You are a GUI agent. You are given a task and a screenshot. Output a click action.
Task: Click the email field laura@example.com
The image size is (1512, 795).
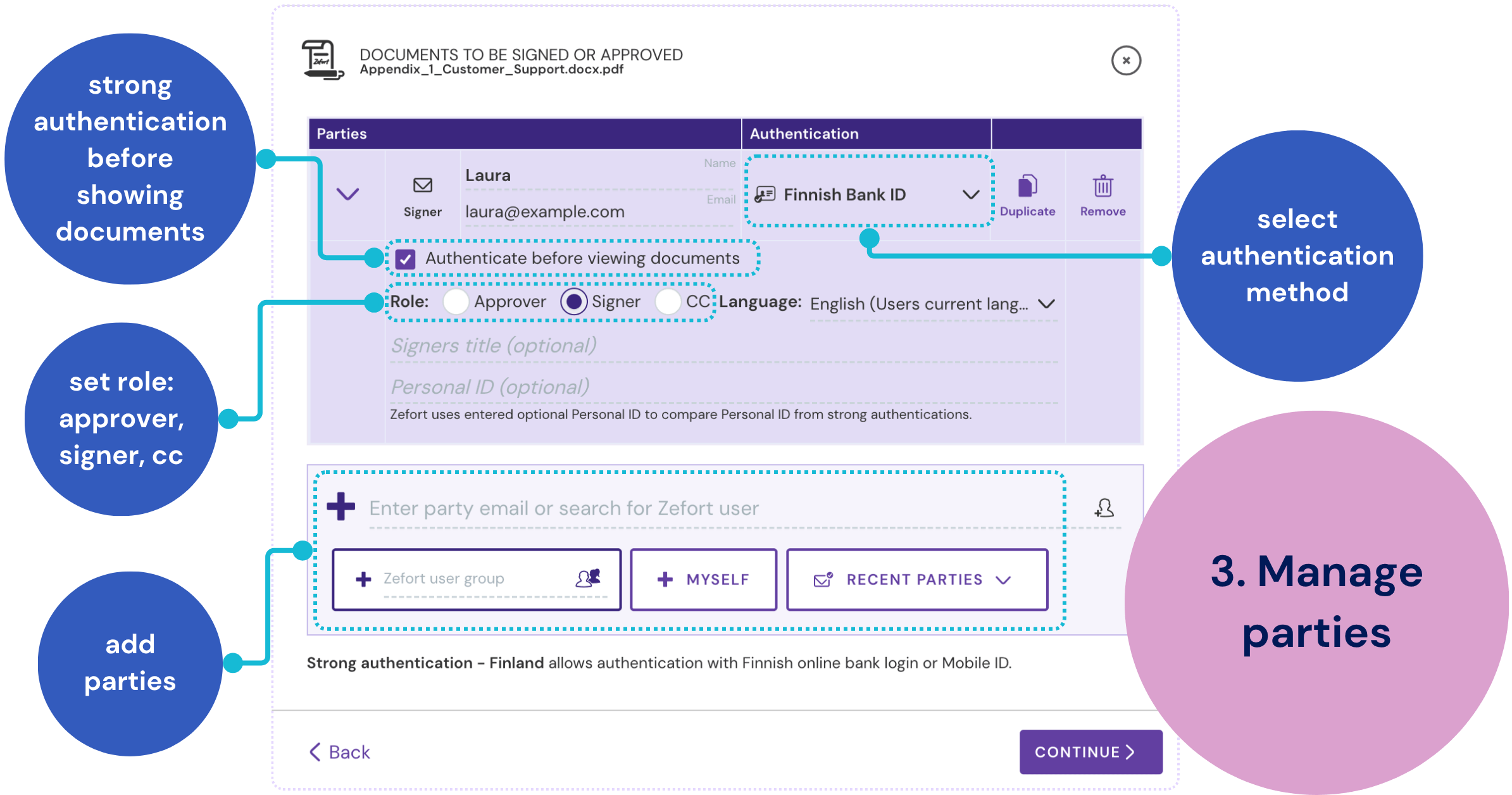(x=600, y=212)
